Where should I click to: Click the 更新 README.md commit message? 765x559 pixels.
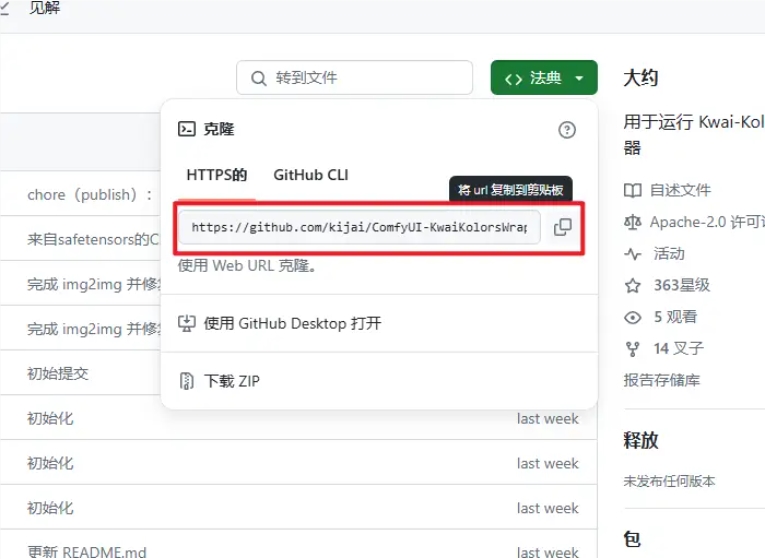[87, 552]
